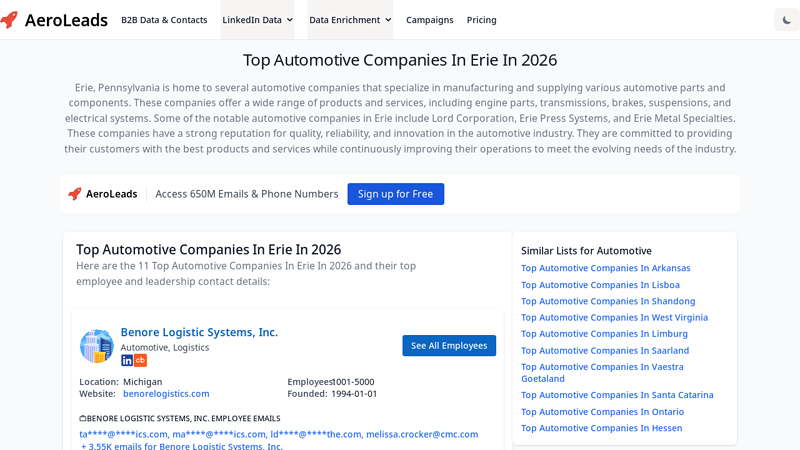Click See All Employees button
The width and height of the screenshot is (800, 450).
[449, 345]
